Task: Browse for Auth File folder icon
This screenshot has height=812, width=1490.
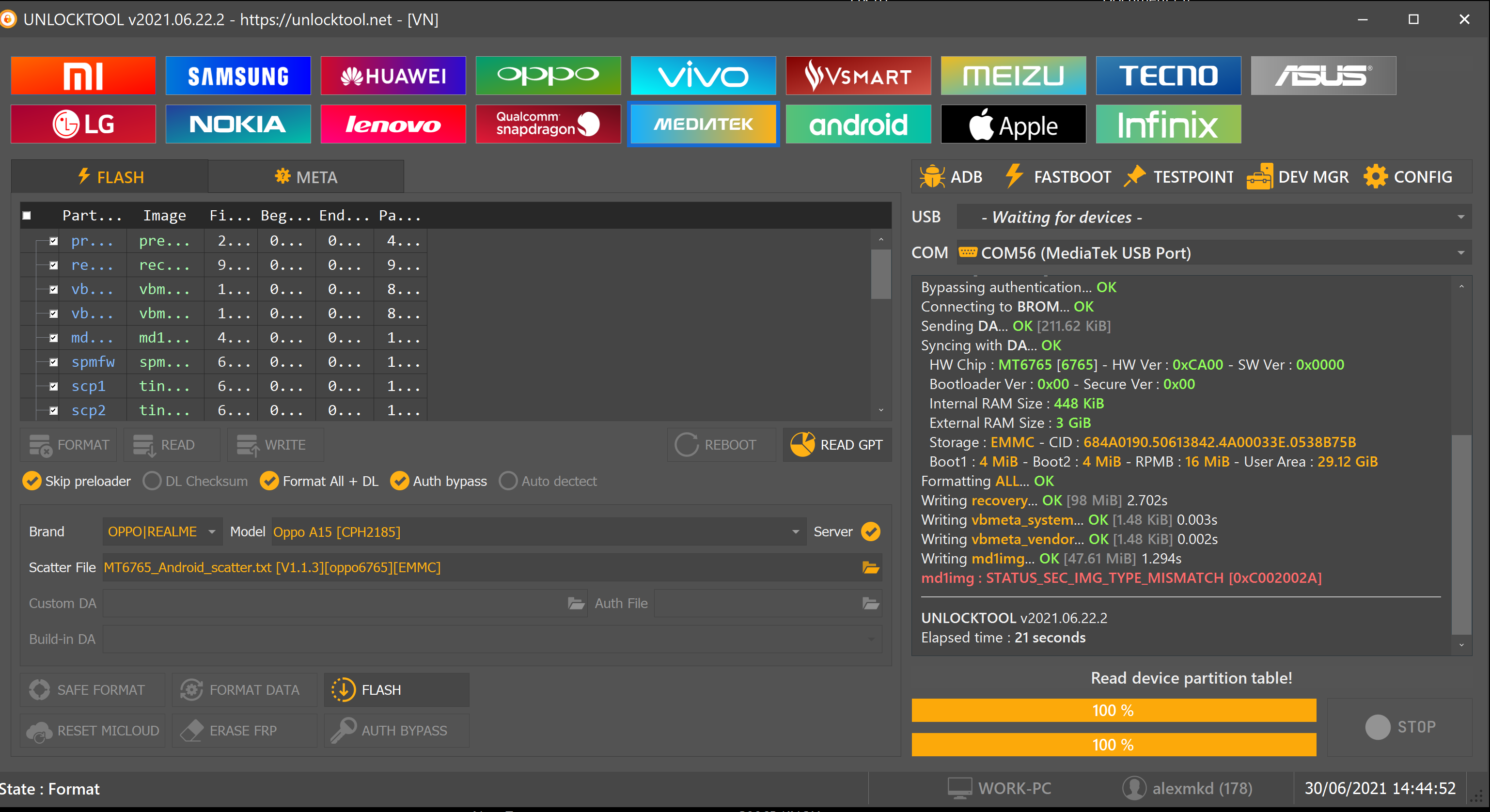Action: tap(871, 603)
